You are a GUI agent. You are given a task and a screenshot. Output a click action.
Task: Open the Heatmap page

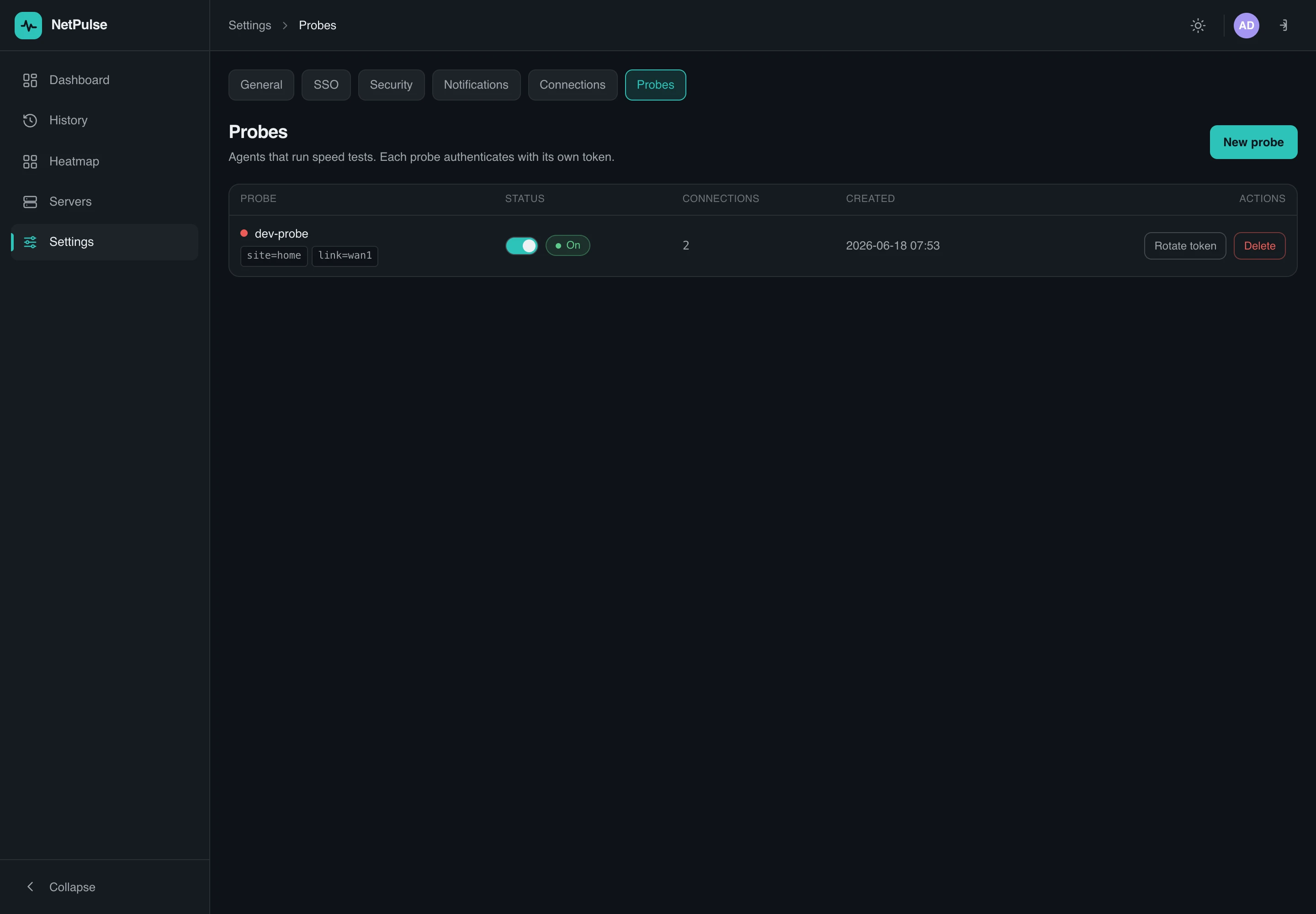pos(104,161)
